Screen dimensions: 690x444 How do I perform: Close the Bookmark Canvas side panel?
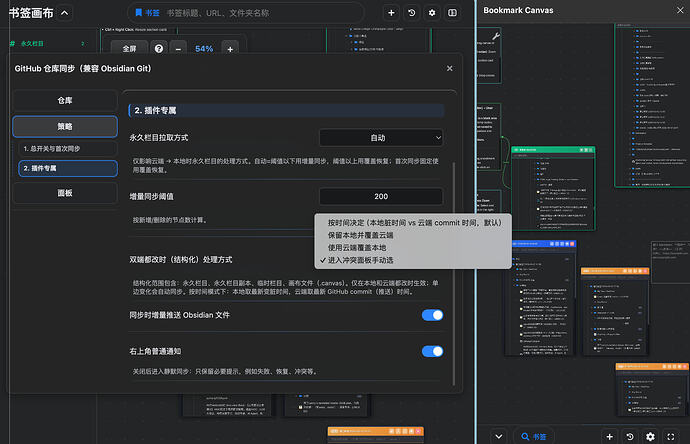tap(680, 10)
